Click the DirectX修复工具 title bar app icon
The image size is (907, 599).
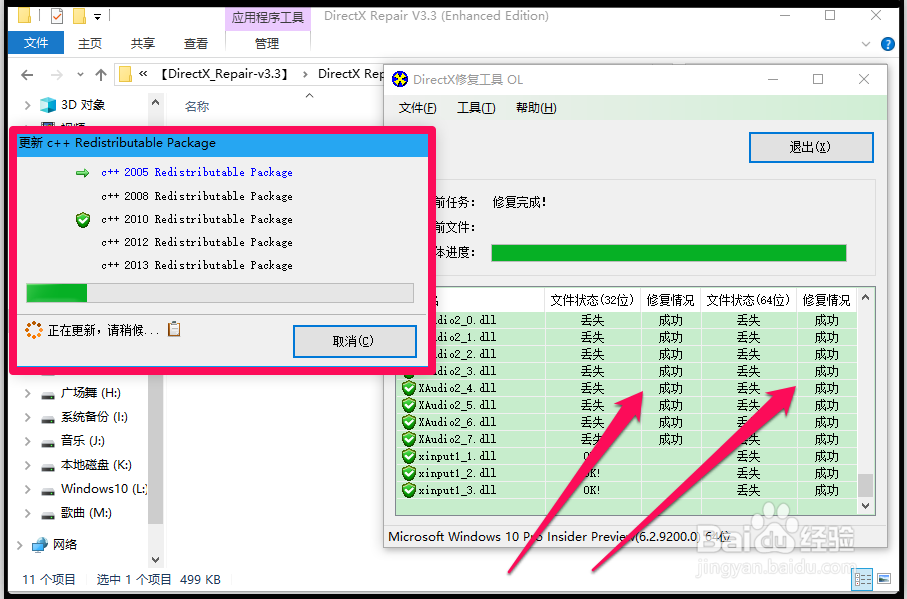[400, 79]
